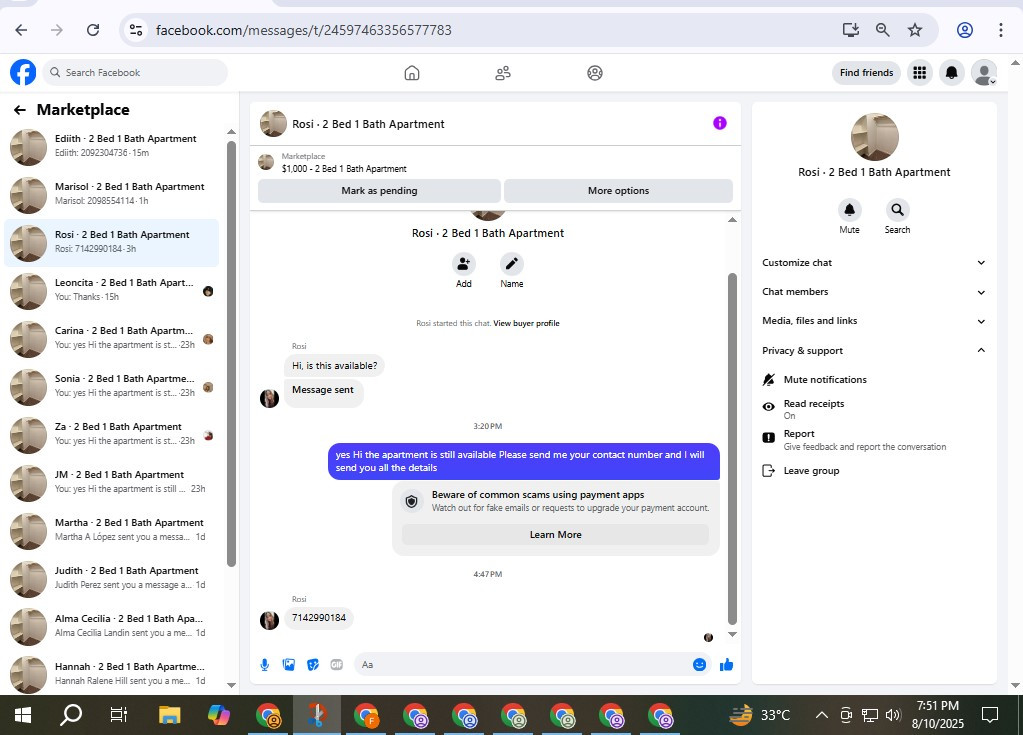Open Martha conversation in list
1023x735 pixels.
pyautogui.click(x=112, y=531)
